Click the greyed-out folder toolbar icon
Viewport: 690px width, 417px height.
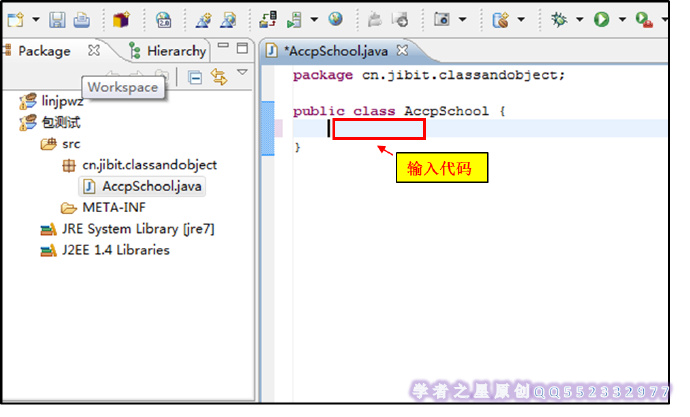(x=375, y=20)
